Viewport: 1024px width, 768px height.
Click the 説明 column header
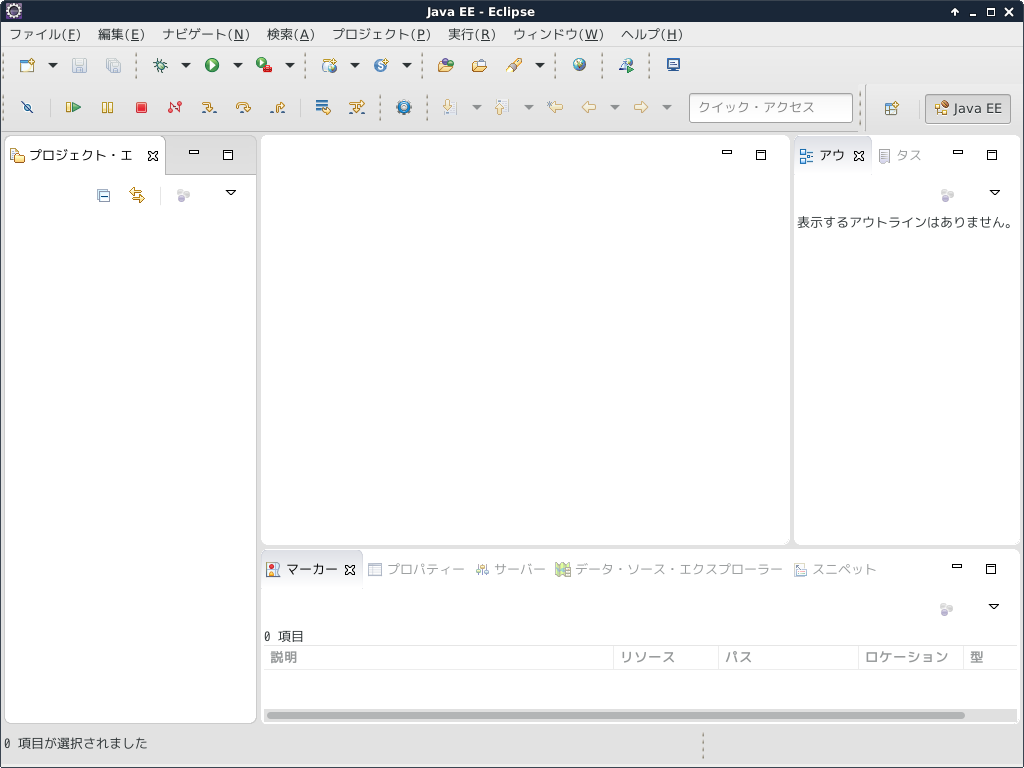(x=438, y=658)
